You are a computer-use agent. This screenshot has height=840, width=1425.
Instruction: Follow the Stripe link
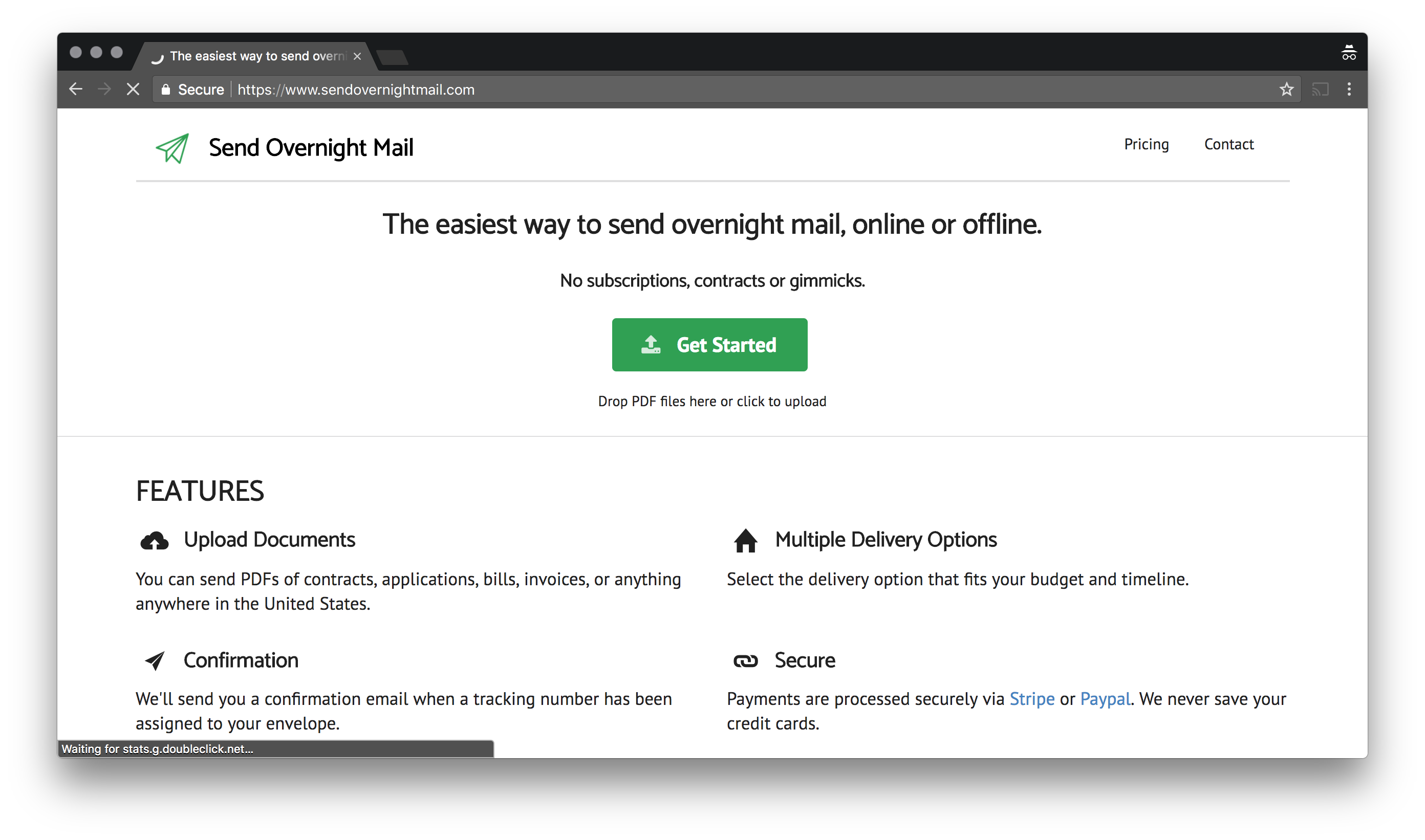(1031, 699)
